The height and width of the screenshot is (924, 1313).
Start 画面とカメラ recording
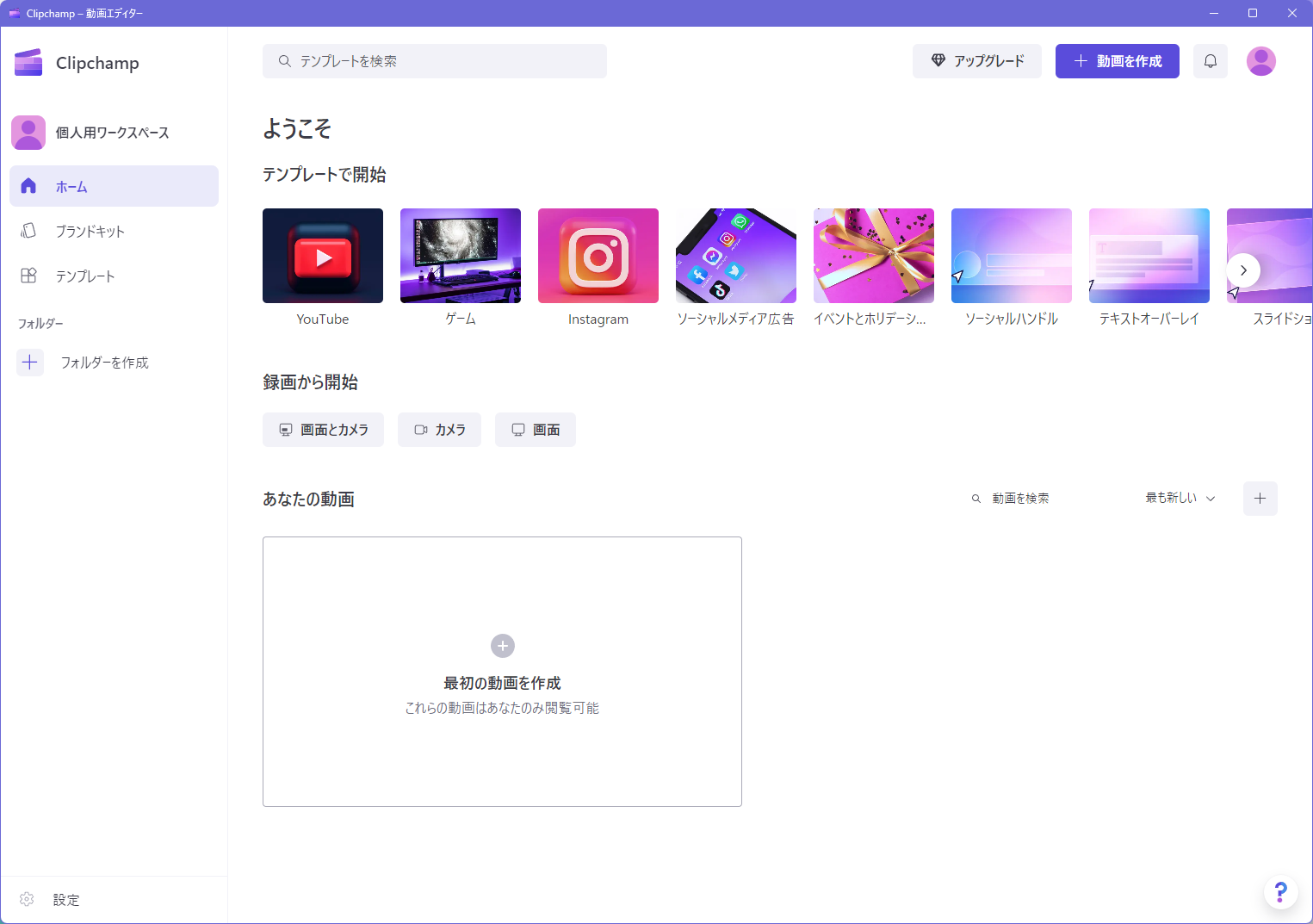(323, 430)
